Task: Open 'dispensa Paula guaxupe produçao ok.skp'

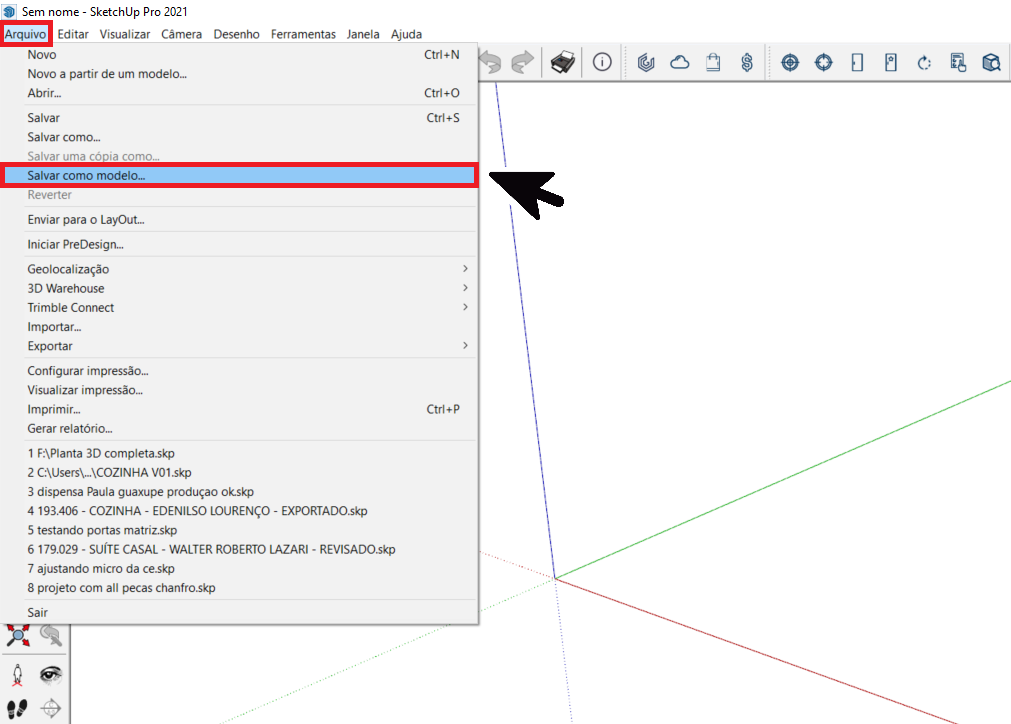Action: pyautogui.click(x=239, y=492)
